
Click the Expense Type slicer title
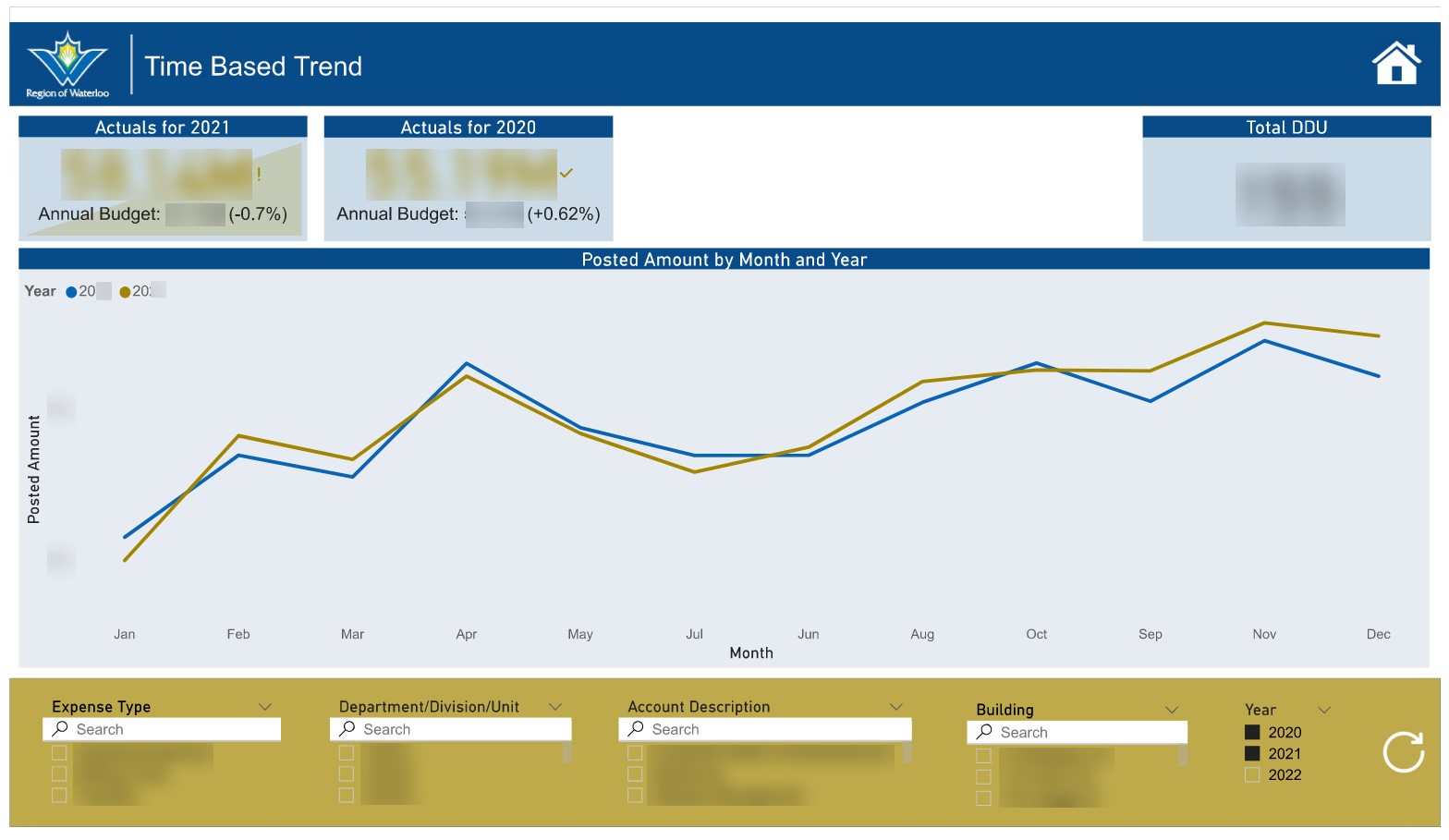pos(102,707)
